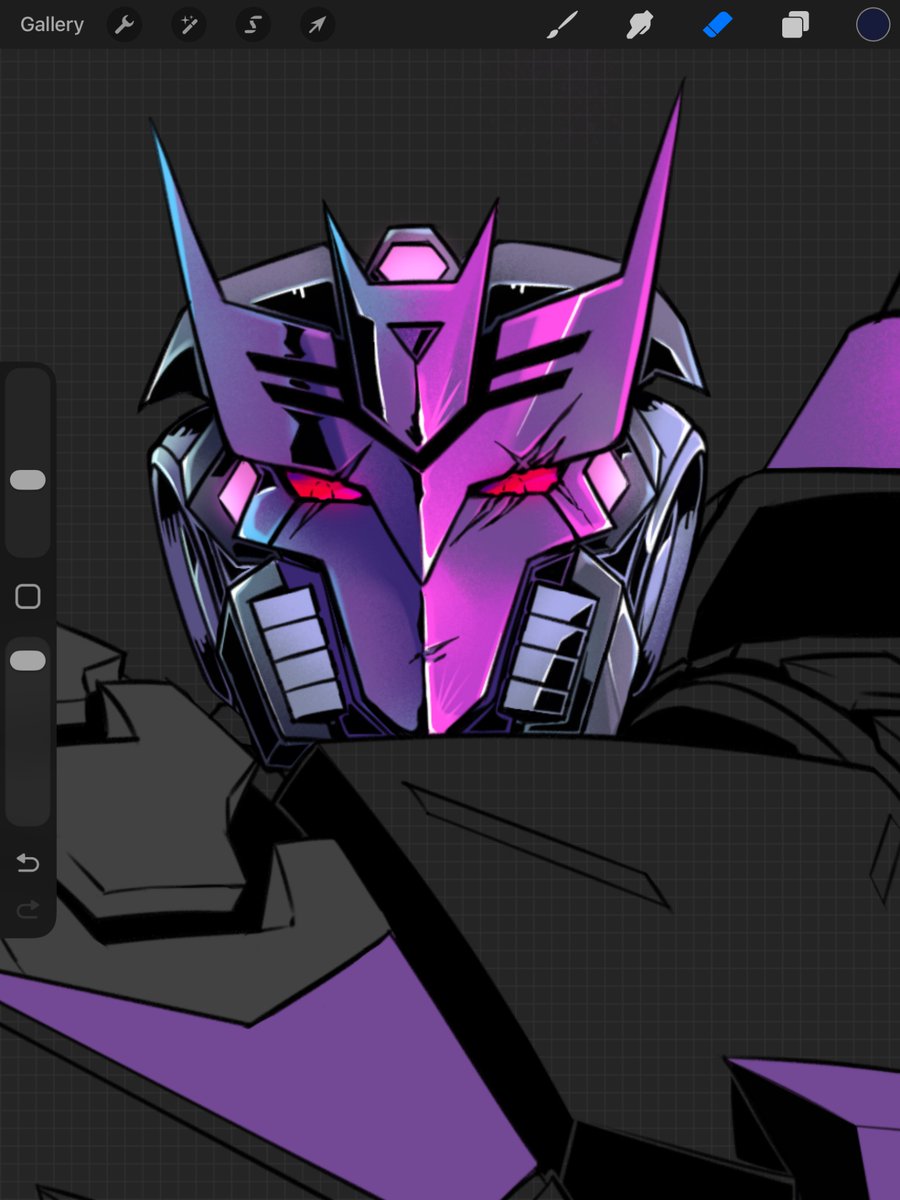This screenshot has width=900, height=1200.
Task: Select the Brush tool
Action: pyautogui.click(x=563, y=25)
